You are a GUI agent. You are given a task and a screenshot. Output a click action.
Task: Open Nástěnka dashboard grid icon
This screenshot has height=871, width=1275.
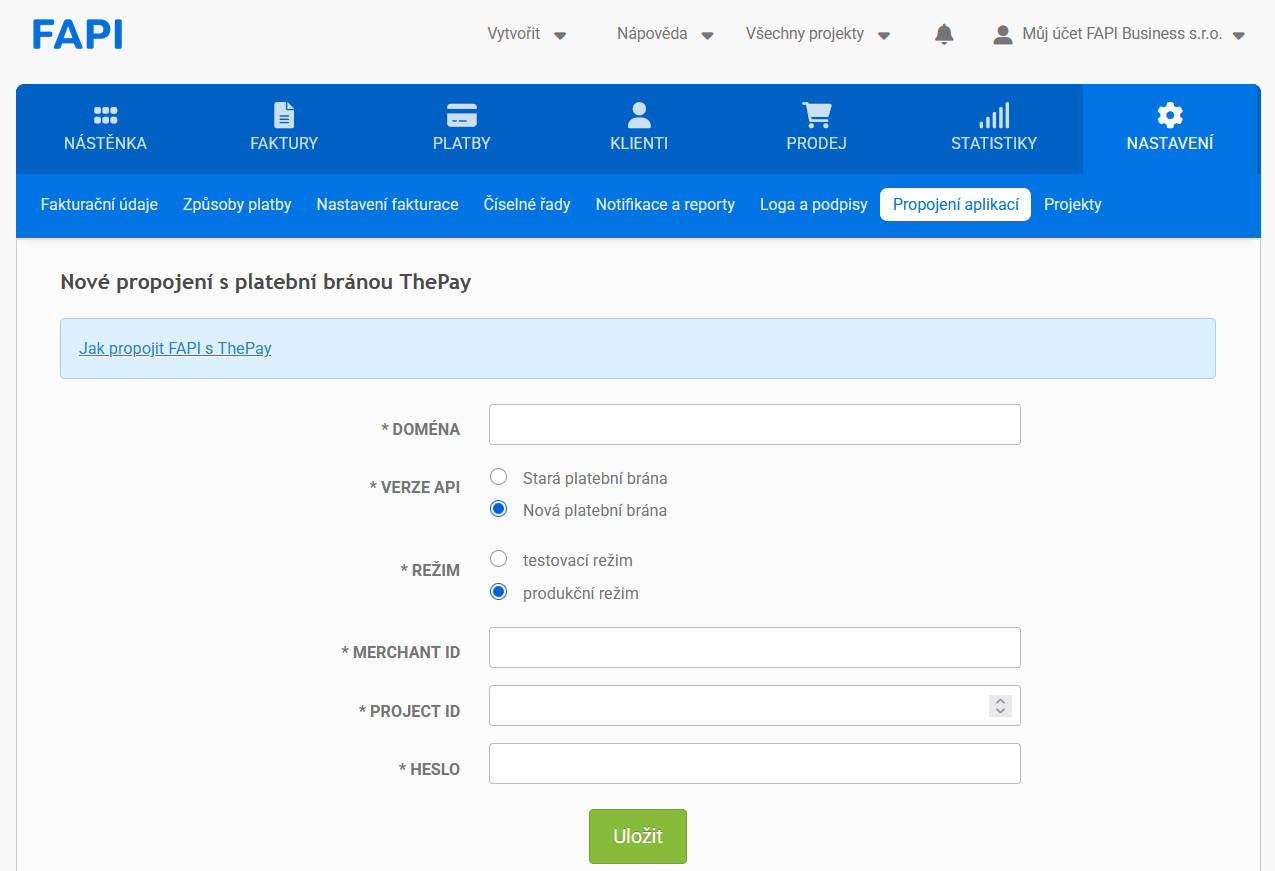[105, 115]
